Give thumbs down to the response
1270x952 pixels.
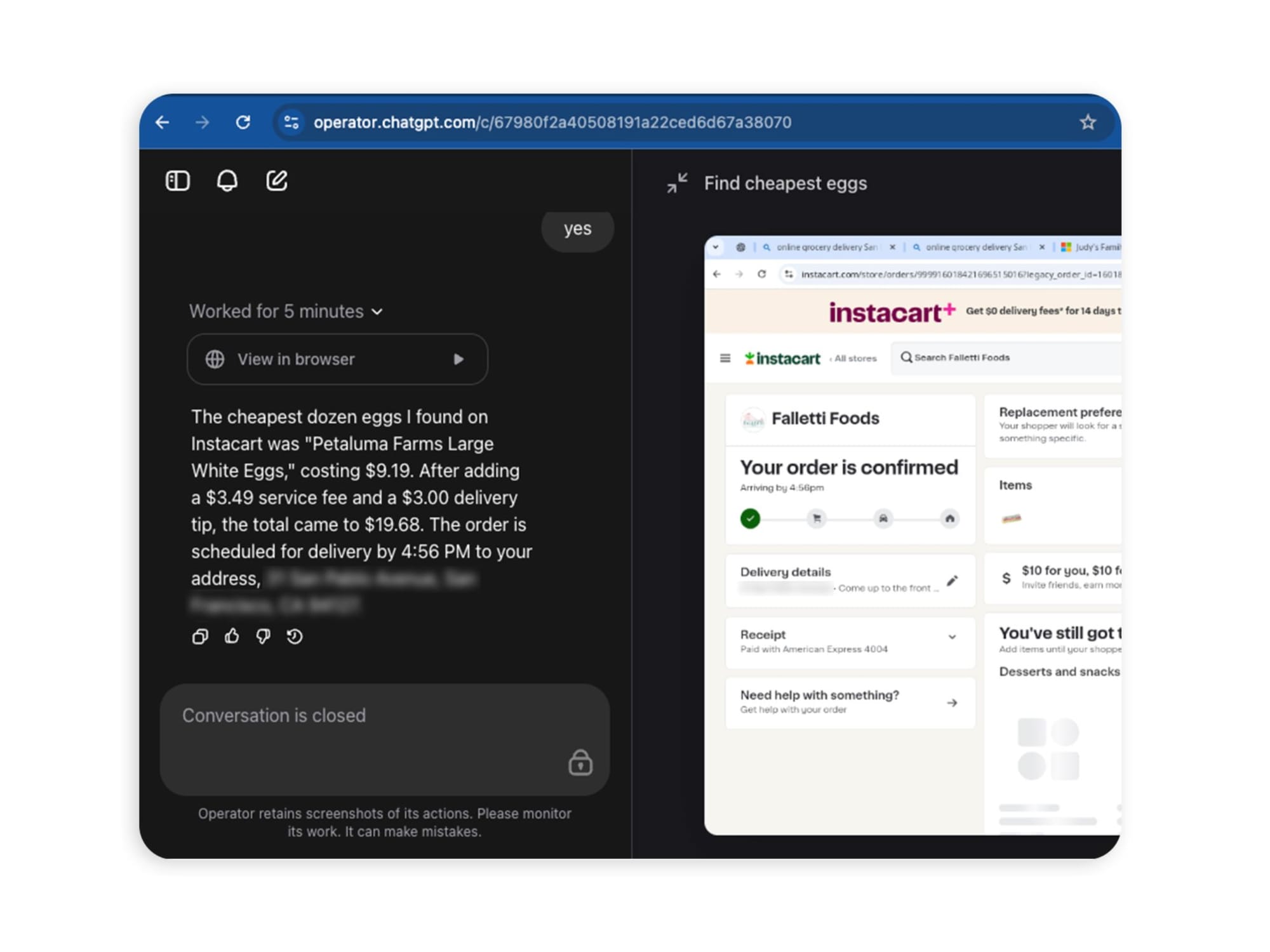(x=263, y=636)
